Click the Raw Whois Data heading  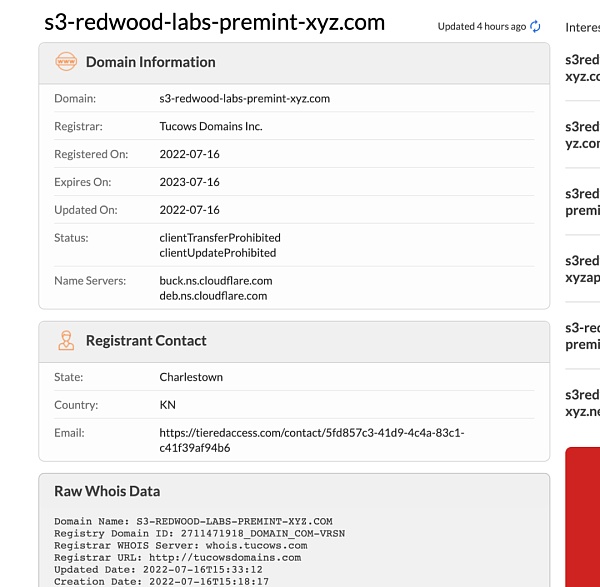[107, 491]
